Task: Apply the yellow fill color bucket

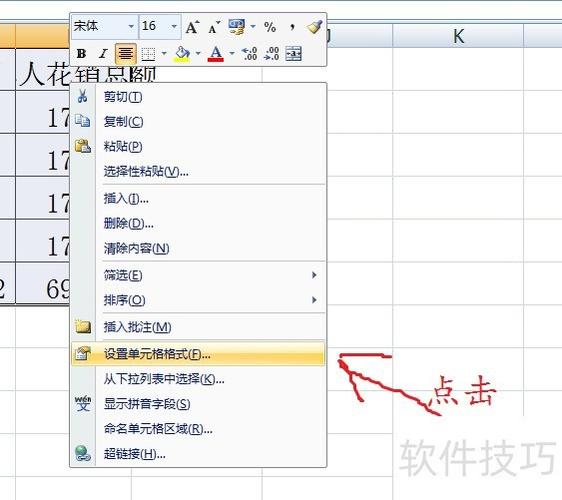Action: point(182,54)
